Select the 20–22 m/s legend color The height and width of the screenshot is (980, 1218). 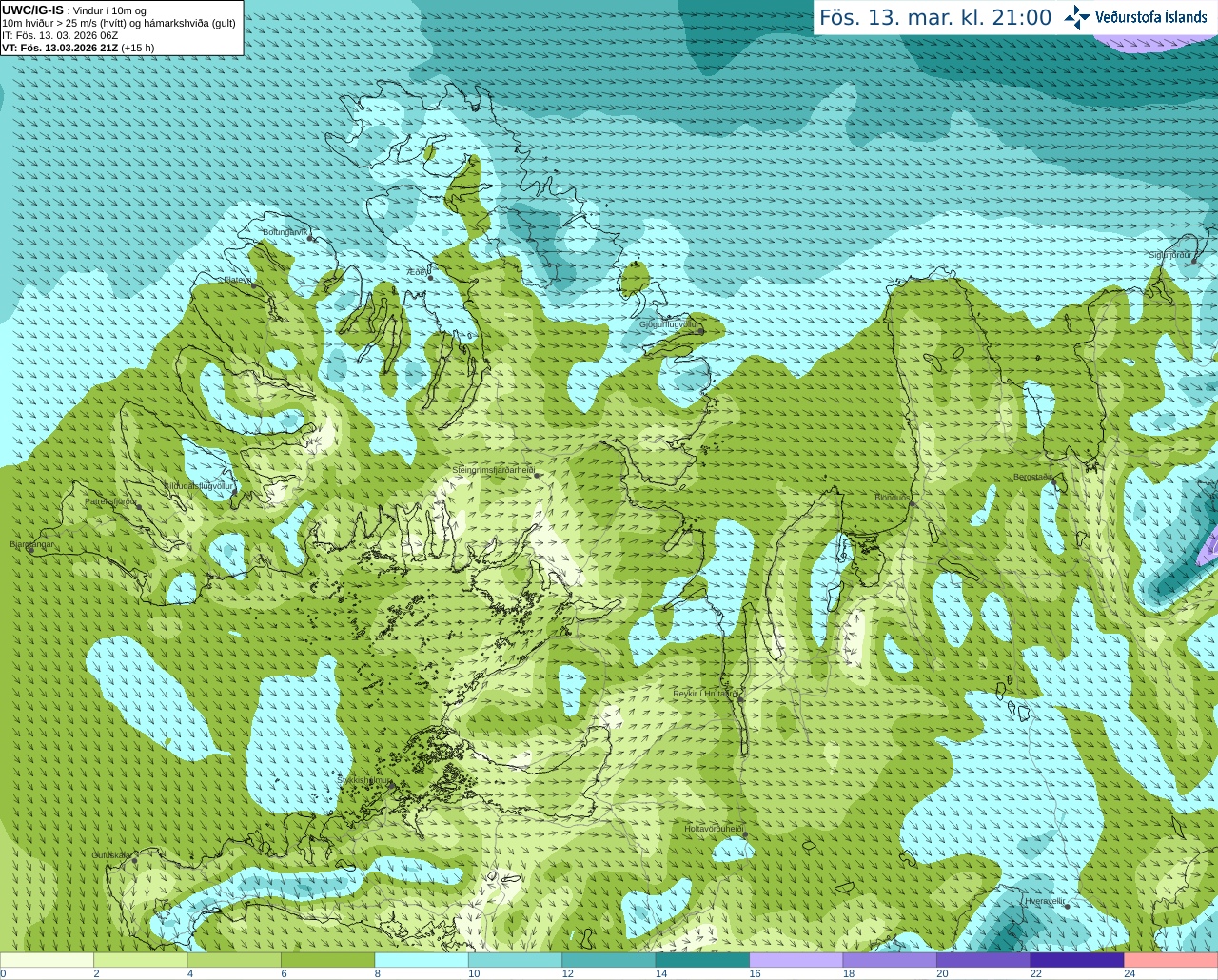point(984,960)
